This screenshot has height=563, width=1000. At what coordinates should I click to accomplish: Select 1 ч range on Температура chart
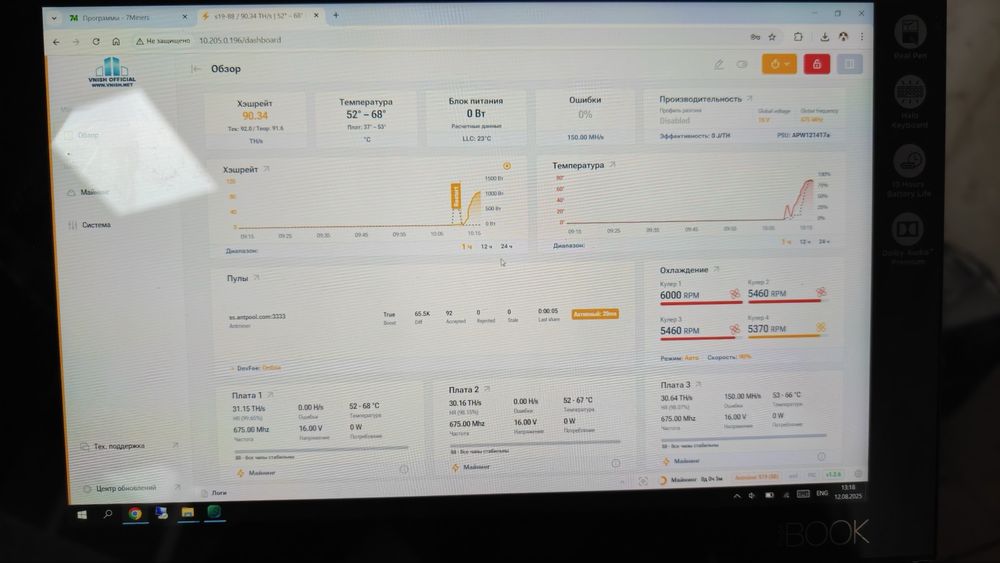pos(786,242)
